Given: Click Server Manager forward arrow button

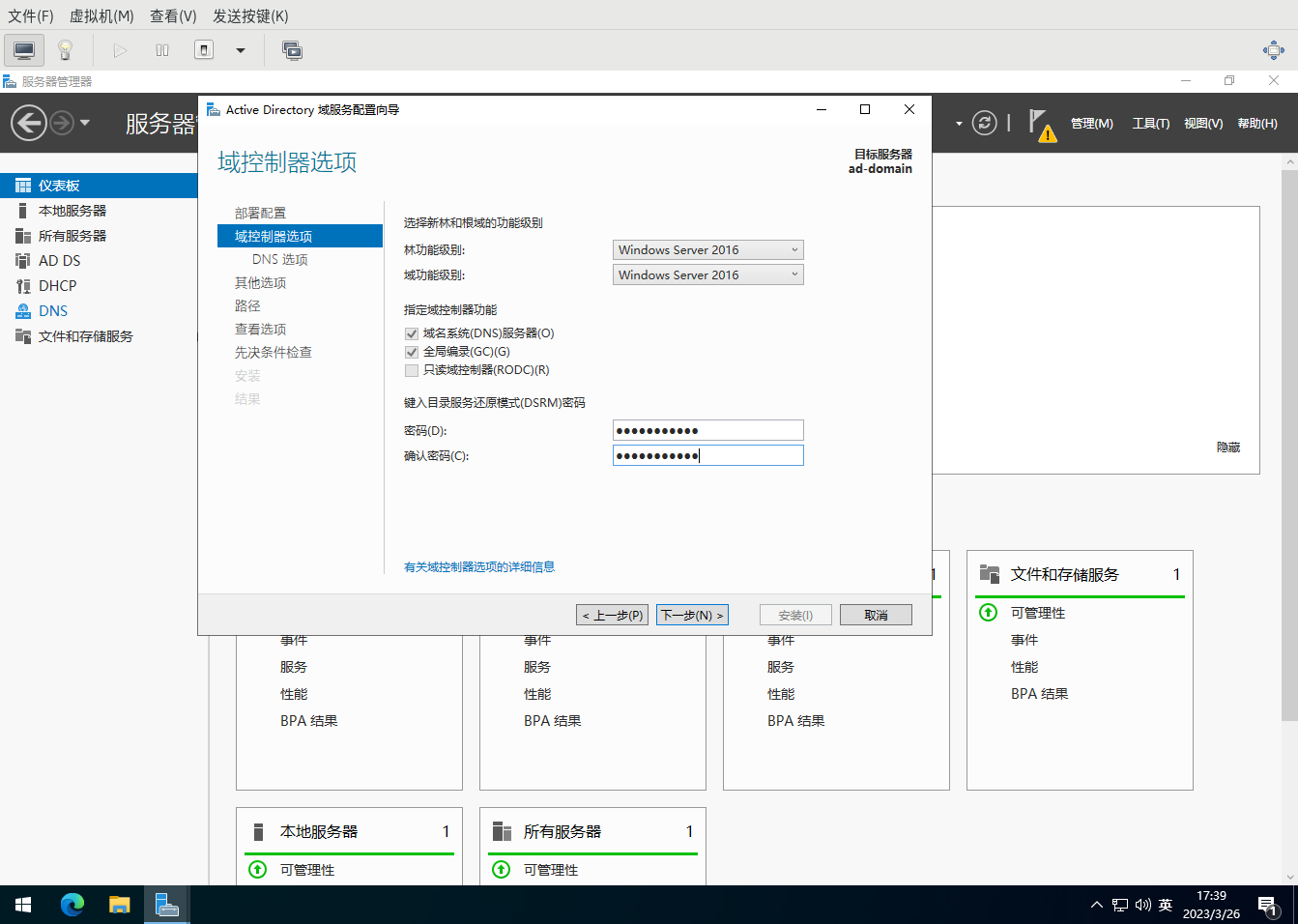Looking at the screenshot, I should pos(62,123).
